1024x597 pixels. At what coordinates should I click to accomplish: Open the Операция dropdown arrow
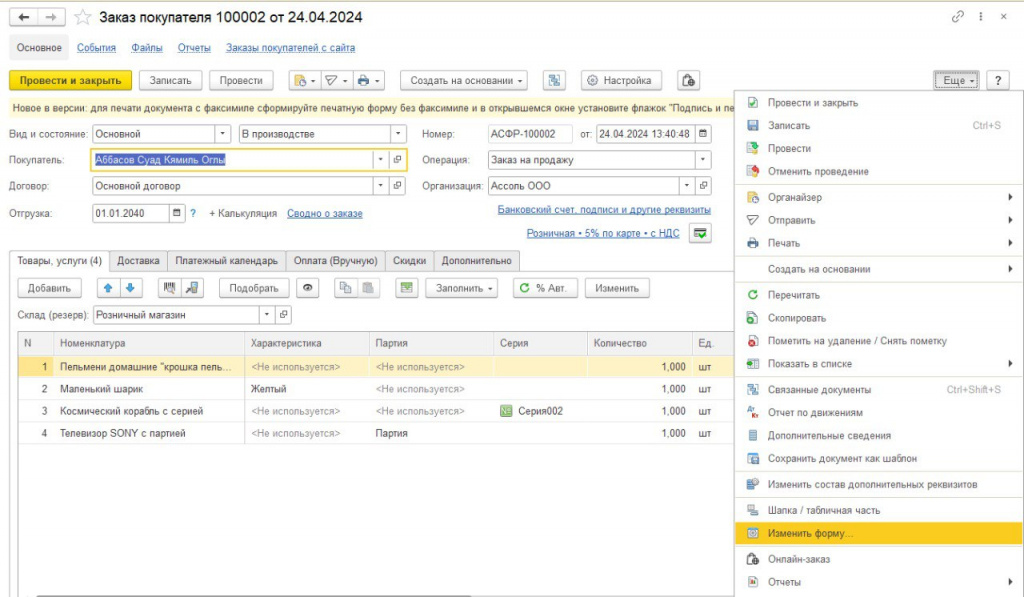[703, 160]
